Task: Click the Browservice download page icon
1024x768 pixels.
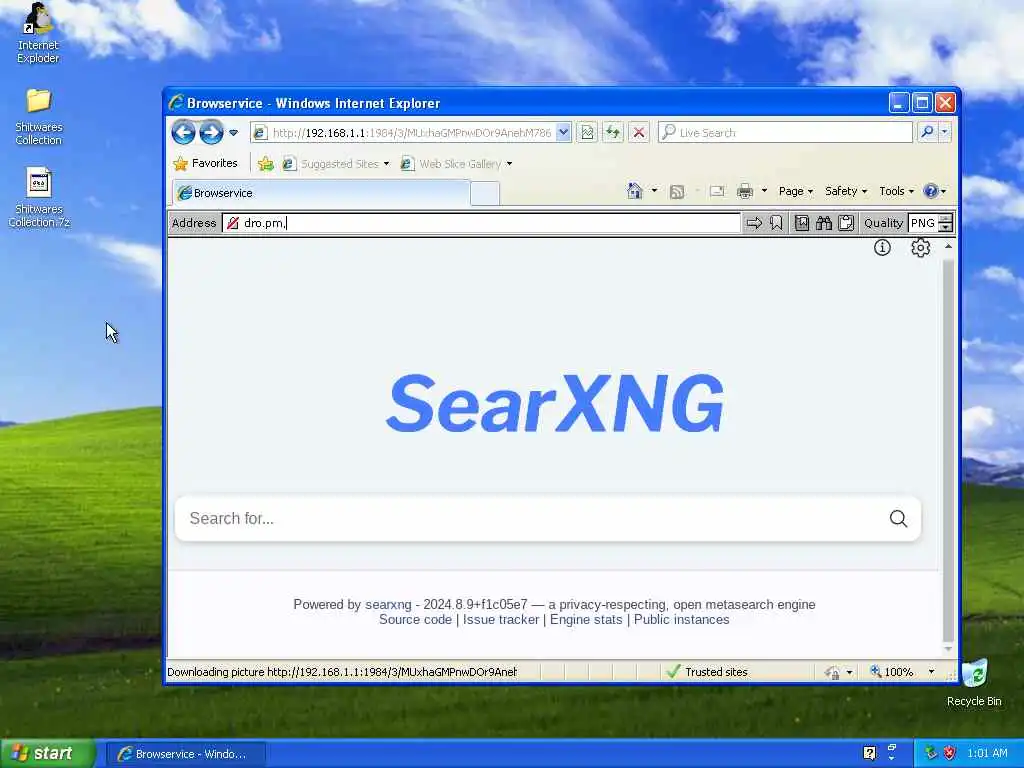Action: click(802, 223)
